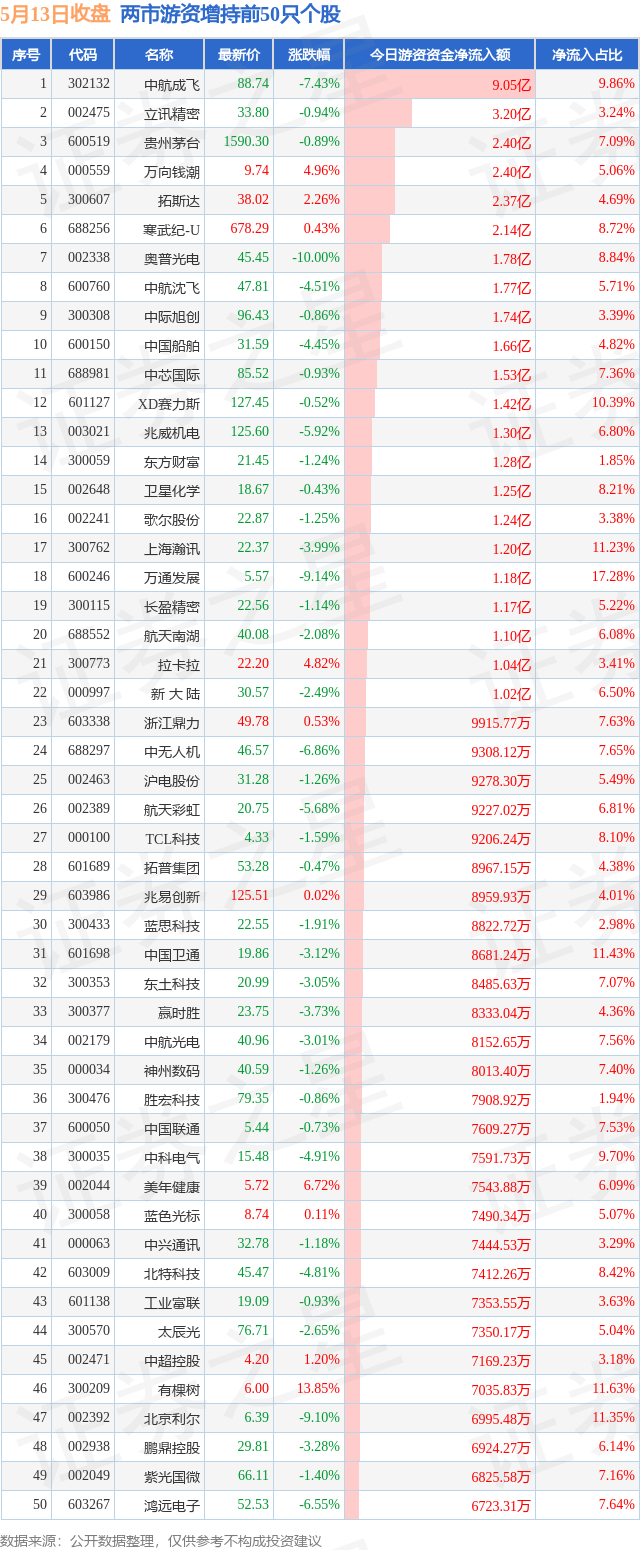Screen dimensions: 640x1550
Task: Select stock name 胜宏科技
Action: [x=172, y=1100]
